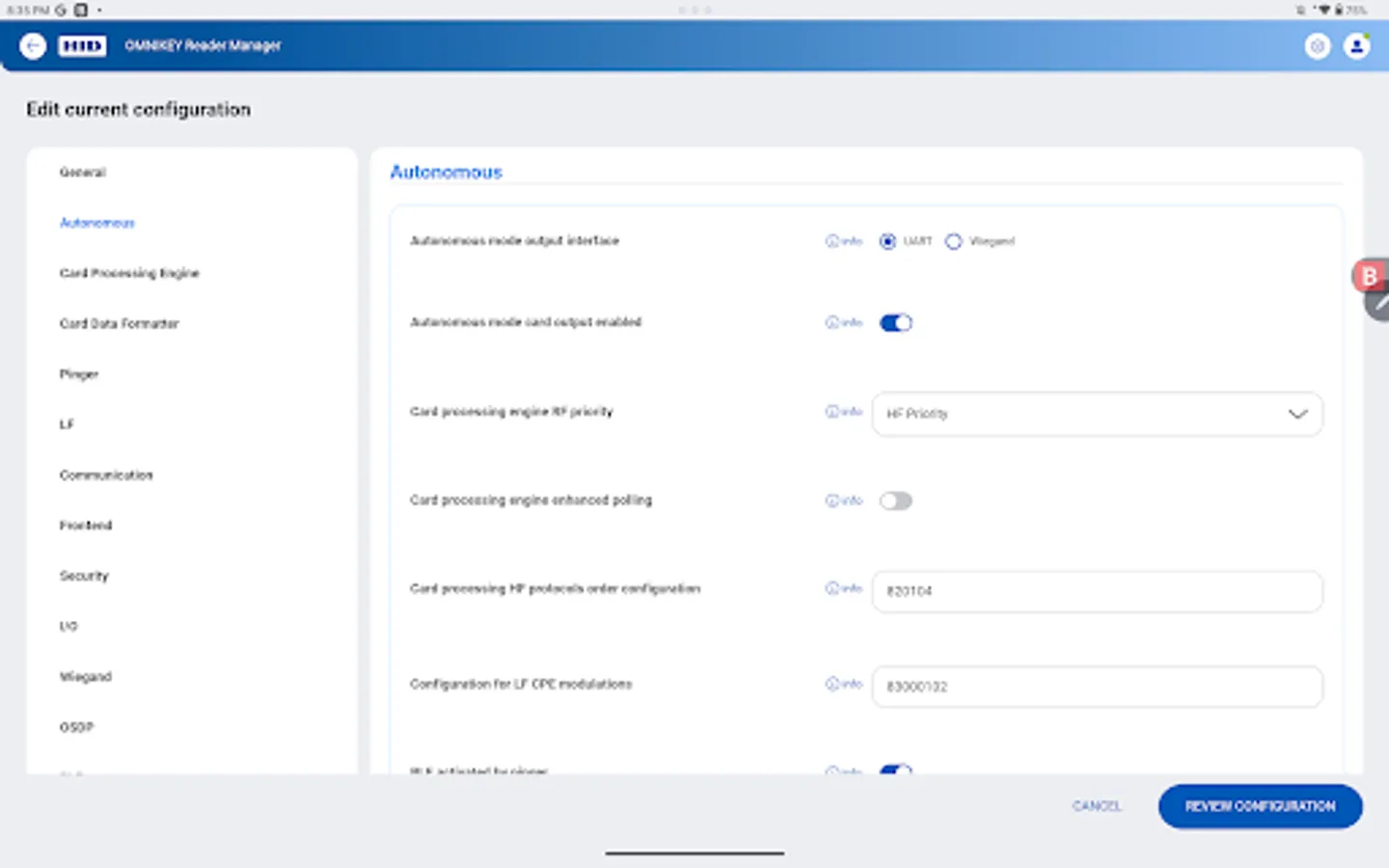Open the HF Priority dropdown
The image size is (1389, 868).
[x=1097, y=414]
